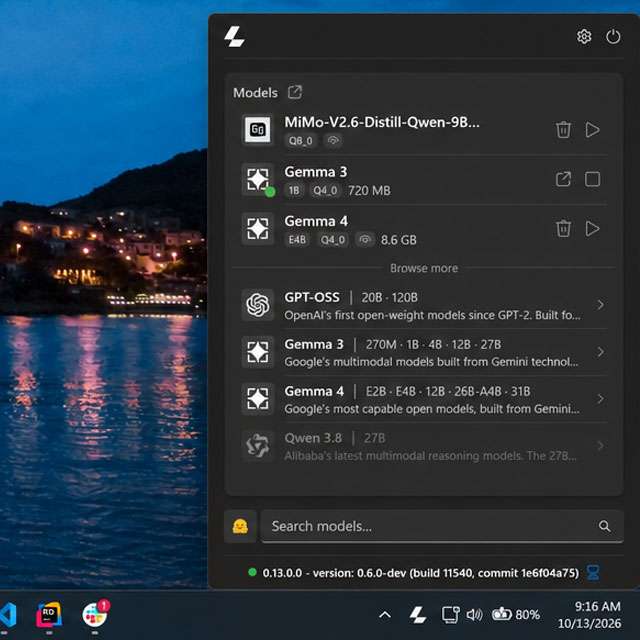Click Google's multimodal models description
The image size is (640, 640).
coord(431,362)
